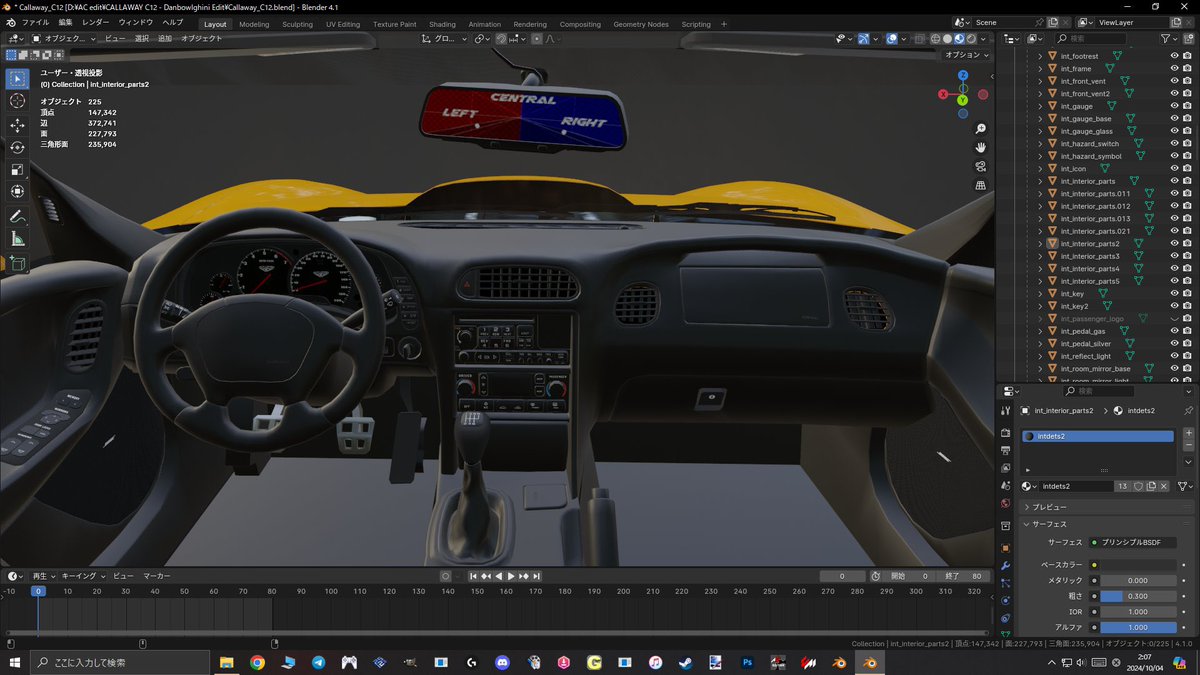Expand the int_gauge_glass tree row

(1040, 131)
